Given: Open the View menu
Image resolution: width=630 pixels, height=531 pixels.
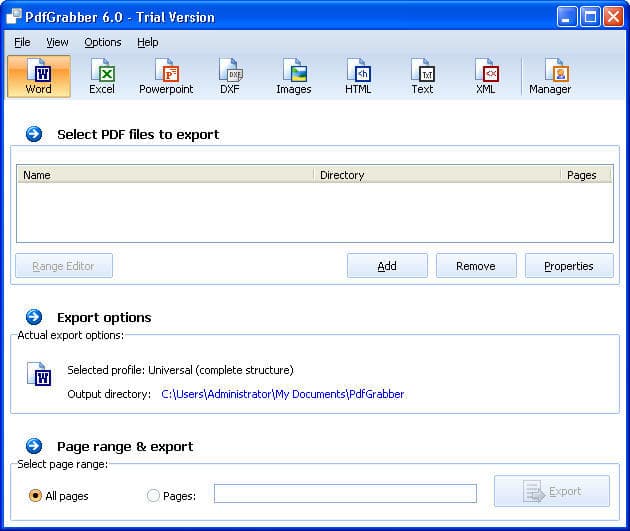Looking at the screenshot, I should pos(57,42).
